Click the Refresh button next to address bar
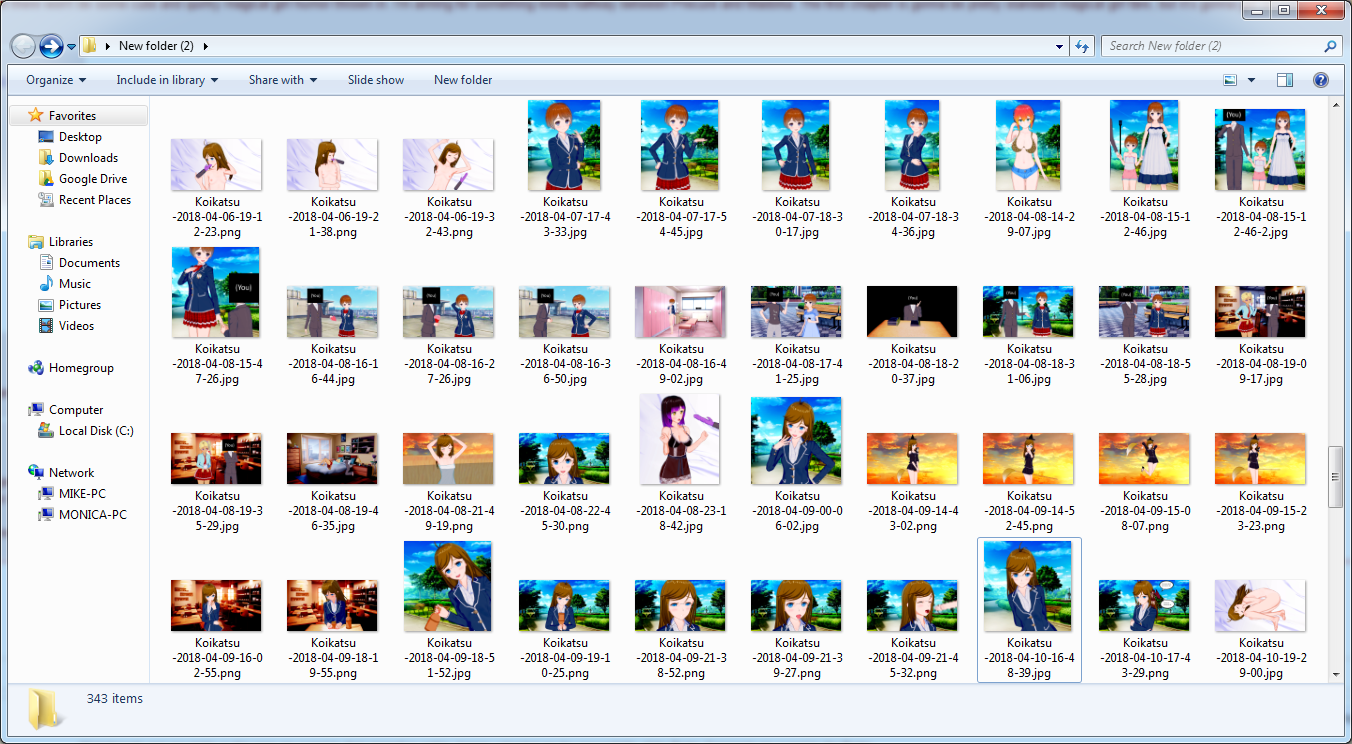Image resolution: width=1352 pixels, height=744 pixels. point(1081,46)
